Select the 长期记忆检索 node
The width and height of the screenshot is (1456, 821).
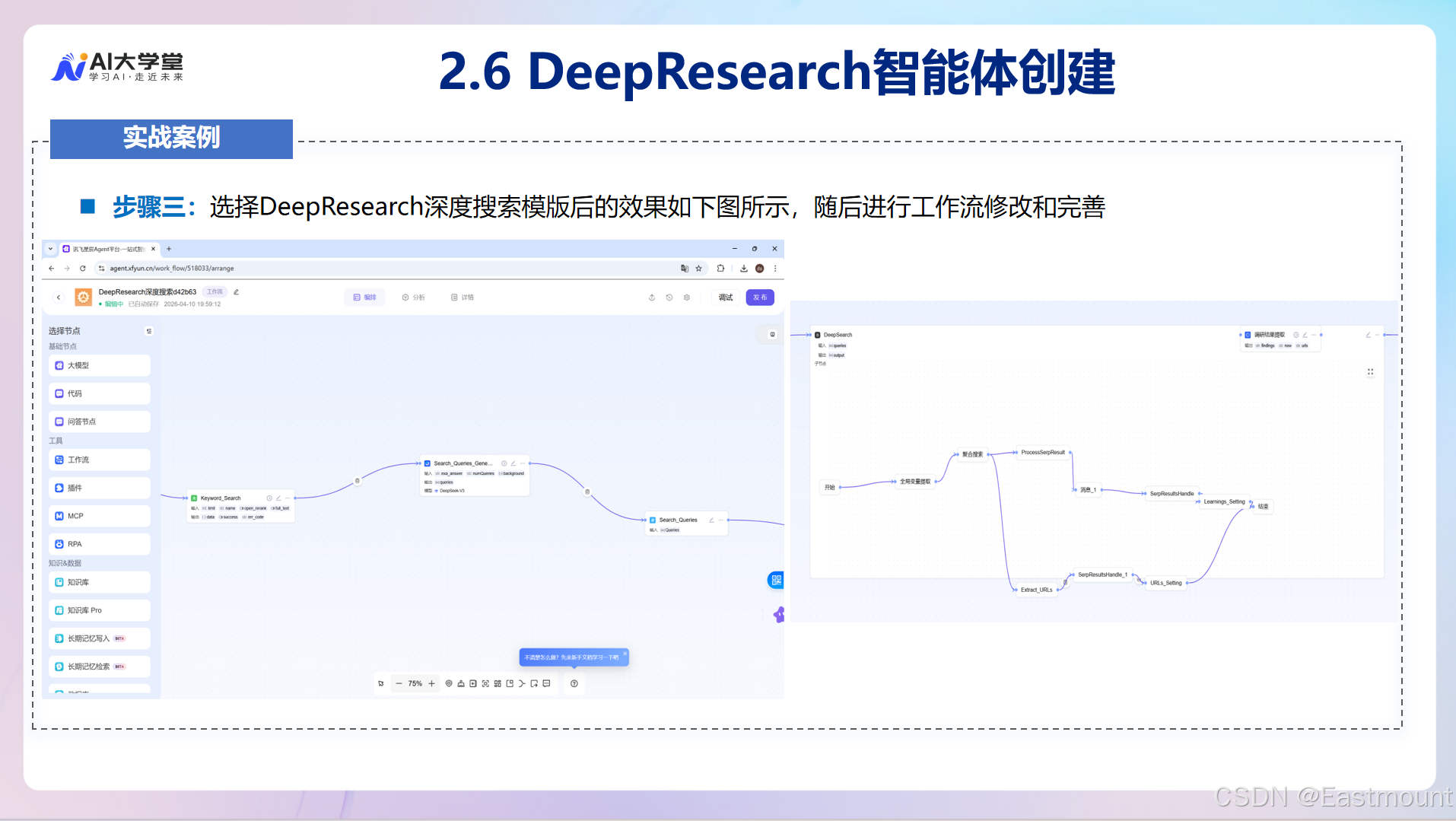click(x=100, y=667)
